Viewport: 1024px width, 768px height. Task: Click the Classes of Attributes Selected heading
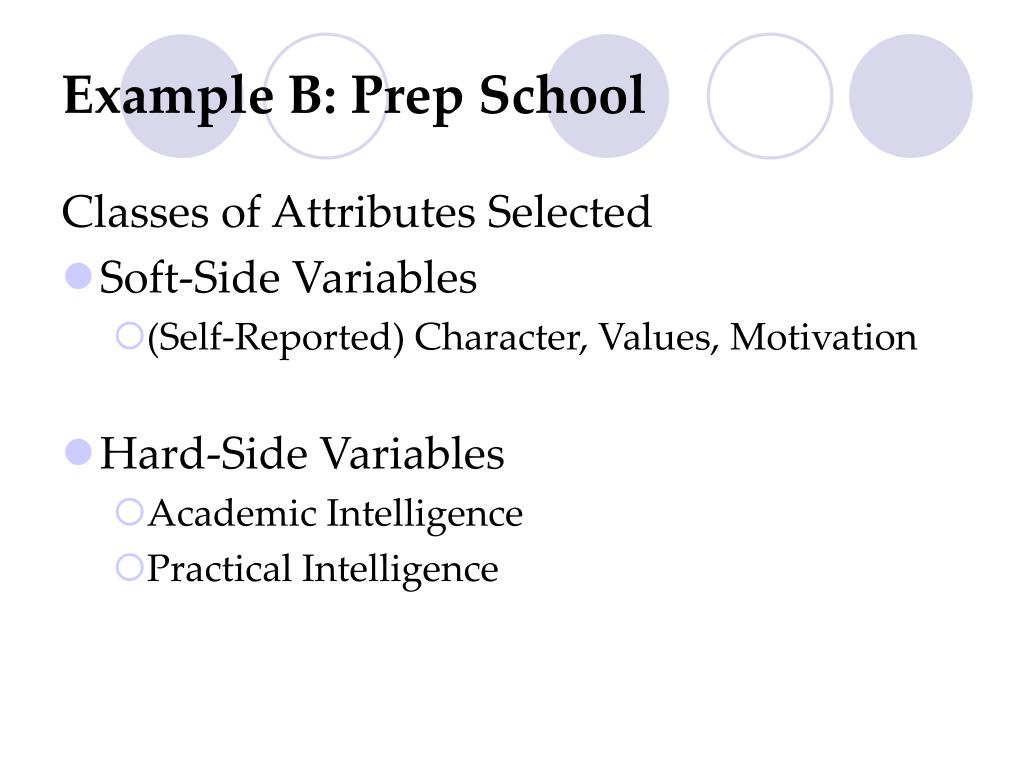tap(357, 212)
